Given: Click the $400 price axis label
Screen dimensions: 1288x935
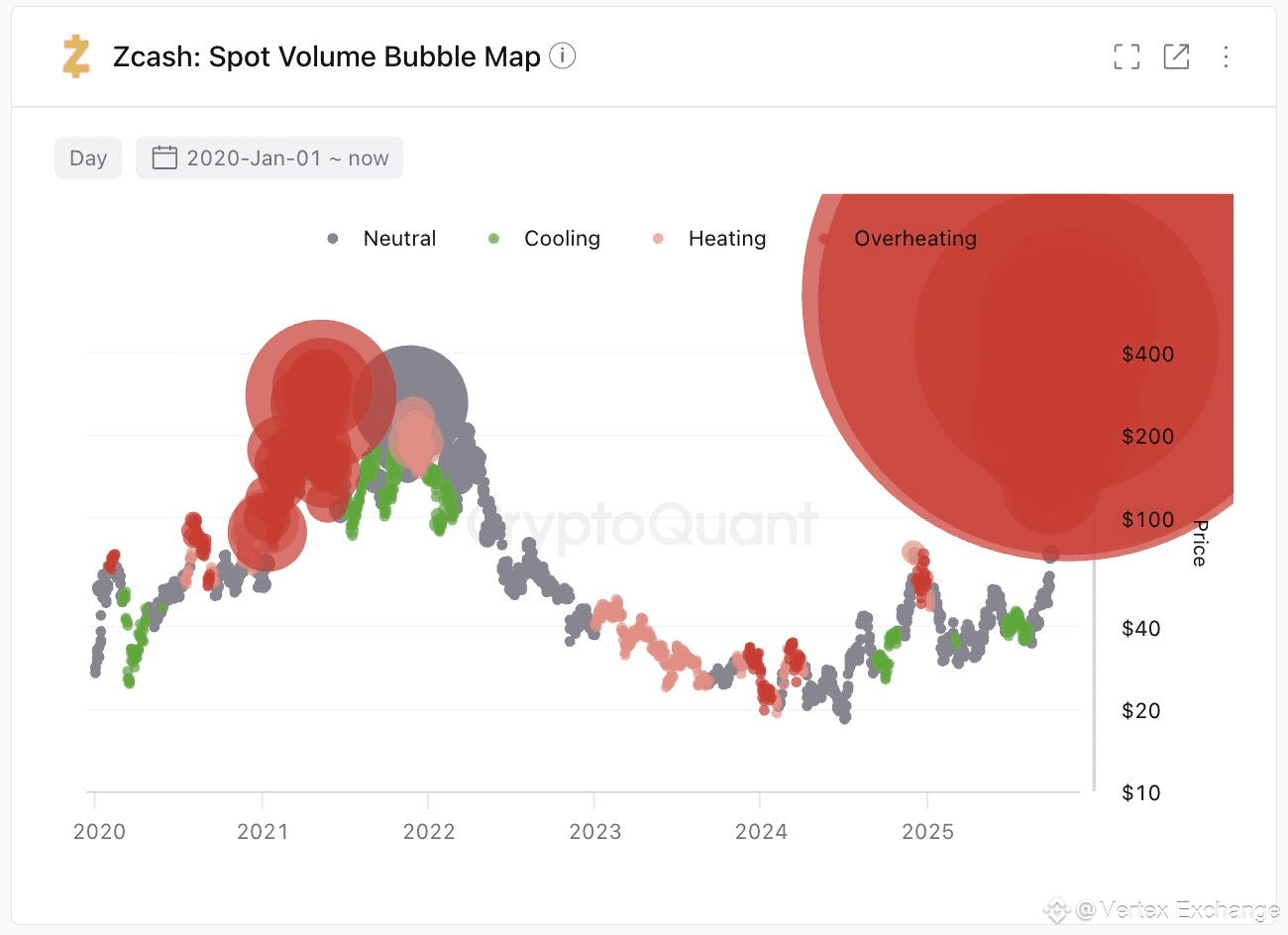Looking at the screenshot, I should [x=1147, y=355].
